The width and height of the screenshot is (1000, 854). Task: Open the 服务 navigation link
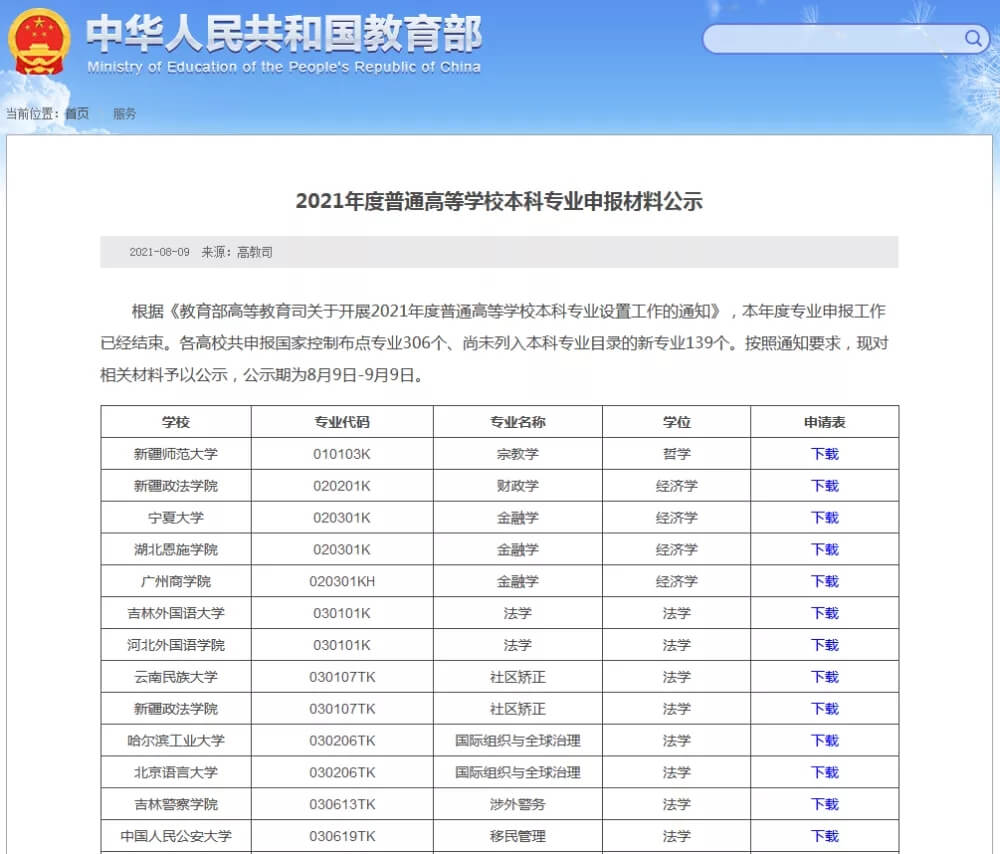click(x=124, y=114)
